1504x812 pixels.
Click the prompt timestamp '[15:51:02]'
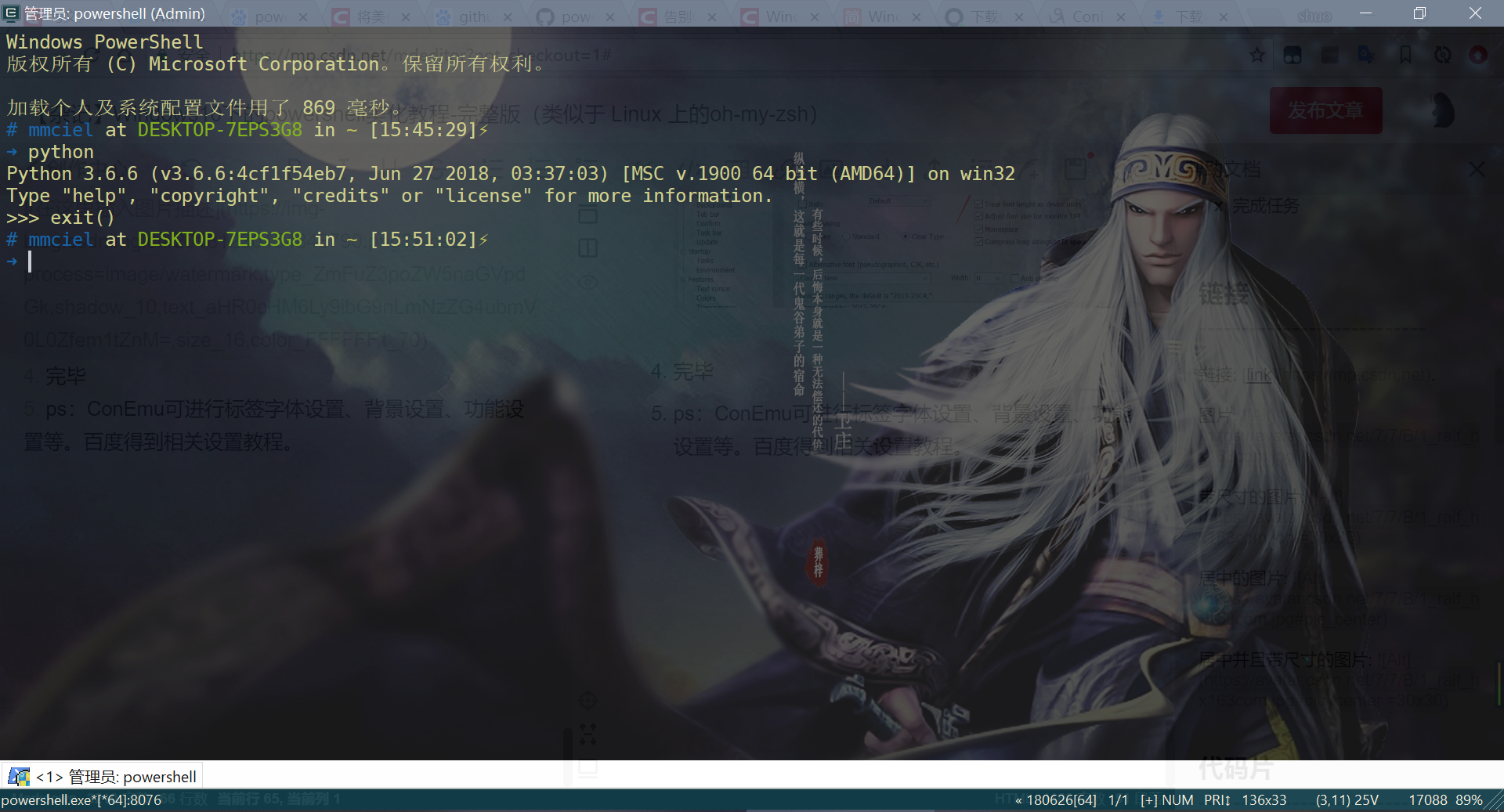click(x=423, y=240)
